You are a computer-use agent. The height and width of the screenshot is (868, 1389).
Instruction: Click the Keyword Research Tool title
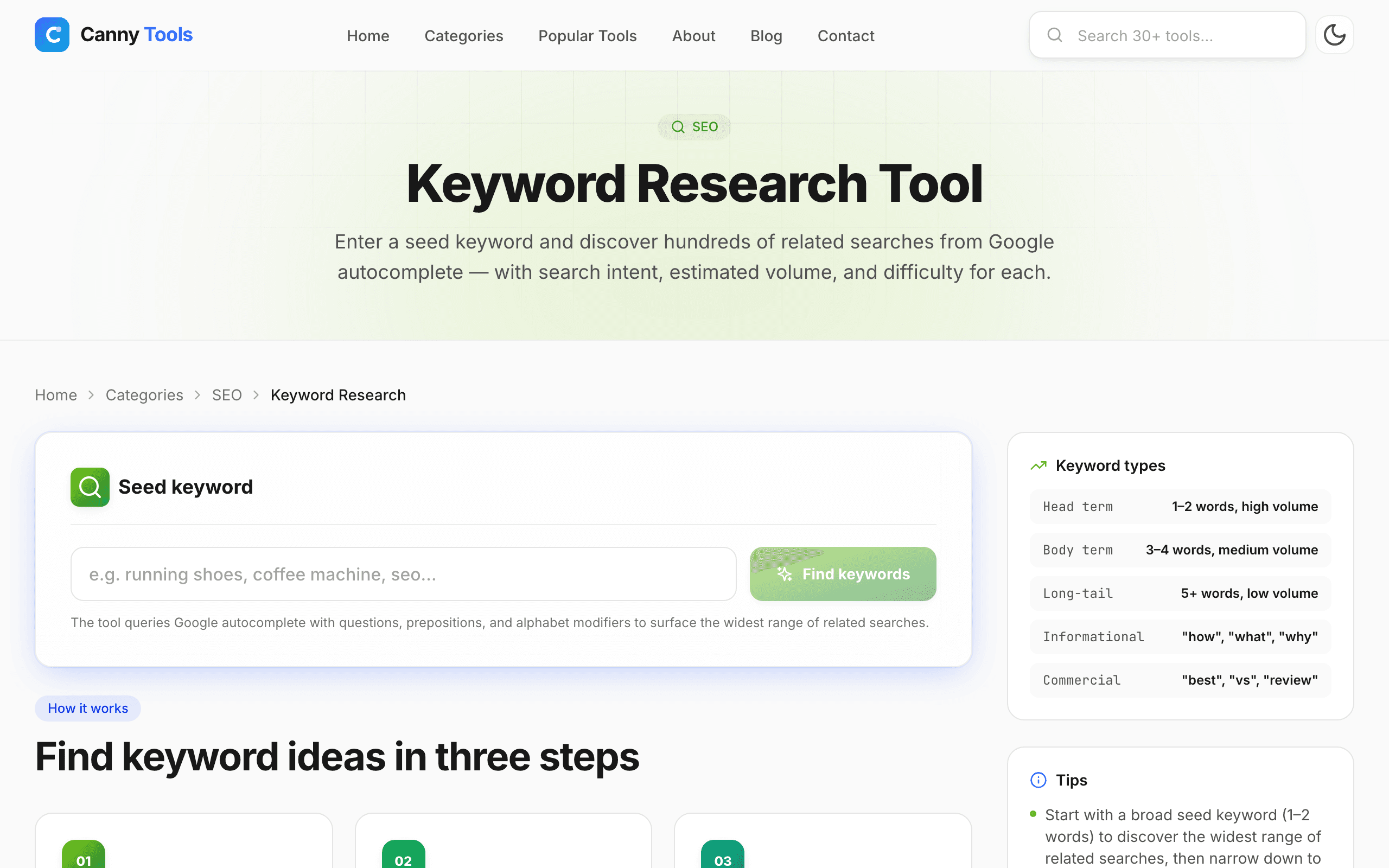coord(694,184)
